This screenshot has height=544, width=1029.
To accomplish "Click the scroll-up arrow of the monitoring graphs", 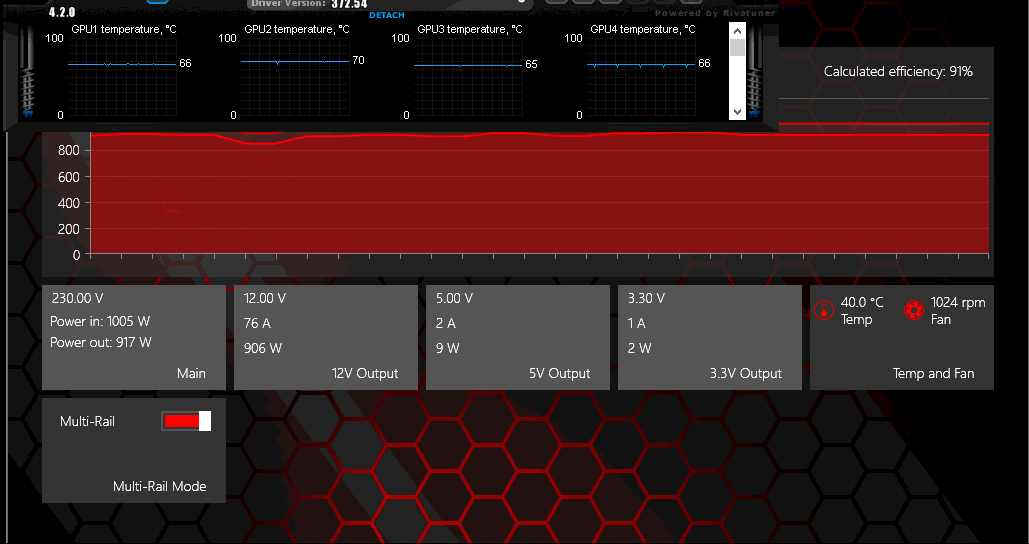I will pos(738,31).
